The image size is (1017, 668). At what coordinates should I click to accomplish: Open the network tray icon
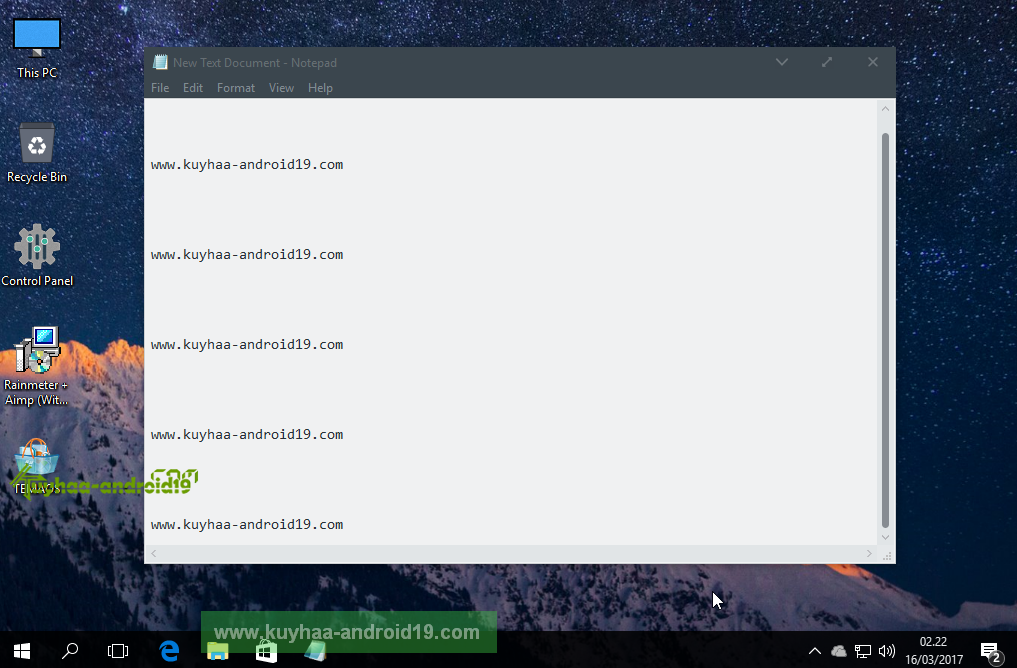click(863, 650)
